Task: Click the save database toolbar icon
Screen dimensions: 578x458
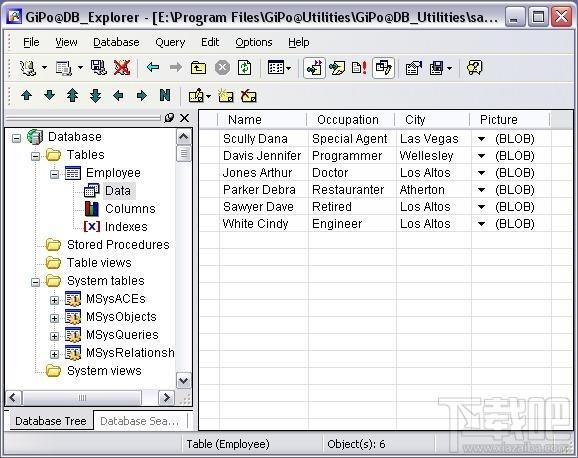Action: pyautogui.click(x=98, y=68)
